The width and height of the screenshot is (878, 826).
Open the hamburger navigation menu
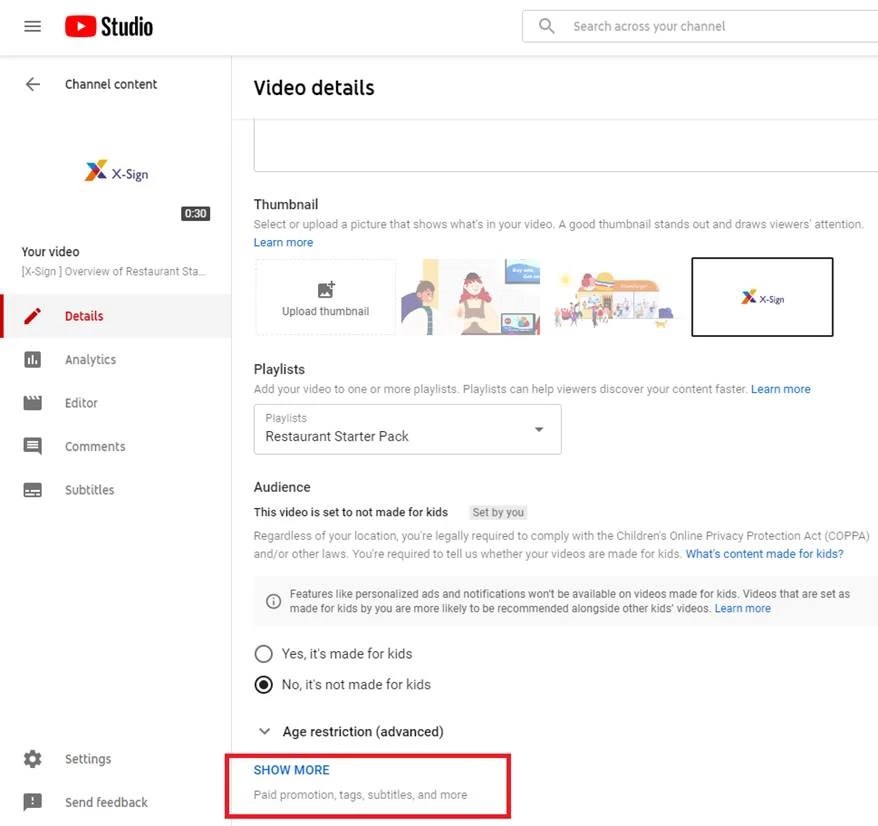(32, 26)
